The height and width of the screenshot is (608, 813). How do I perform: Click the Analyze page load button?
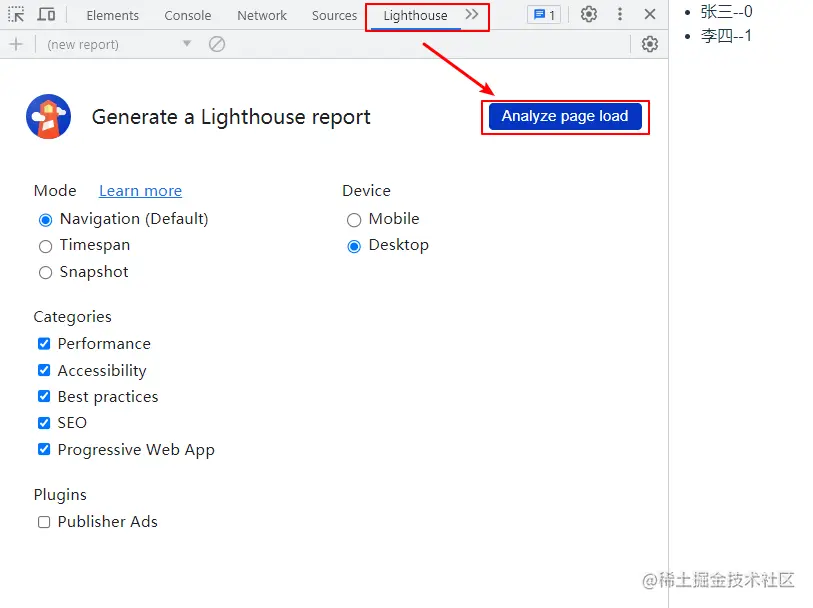coord(565,117)
